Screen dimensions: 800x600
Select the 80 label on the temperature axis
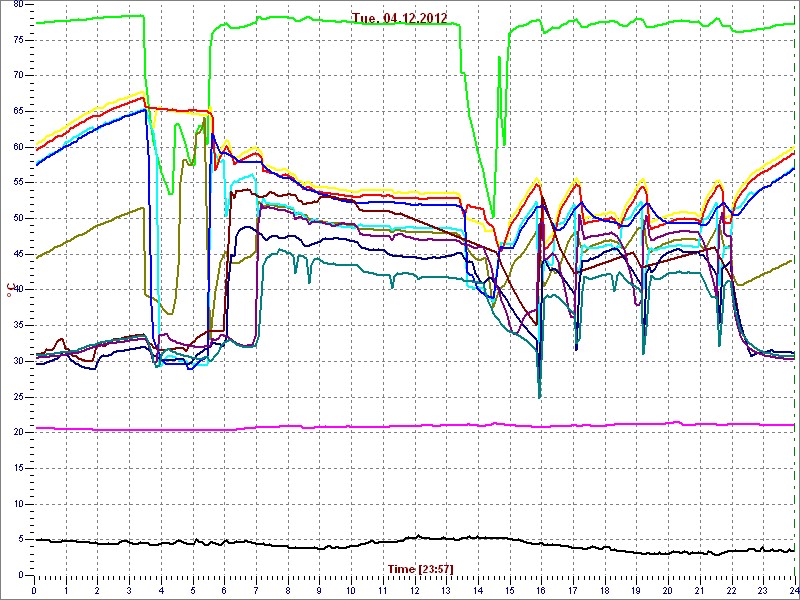[18, 4]
